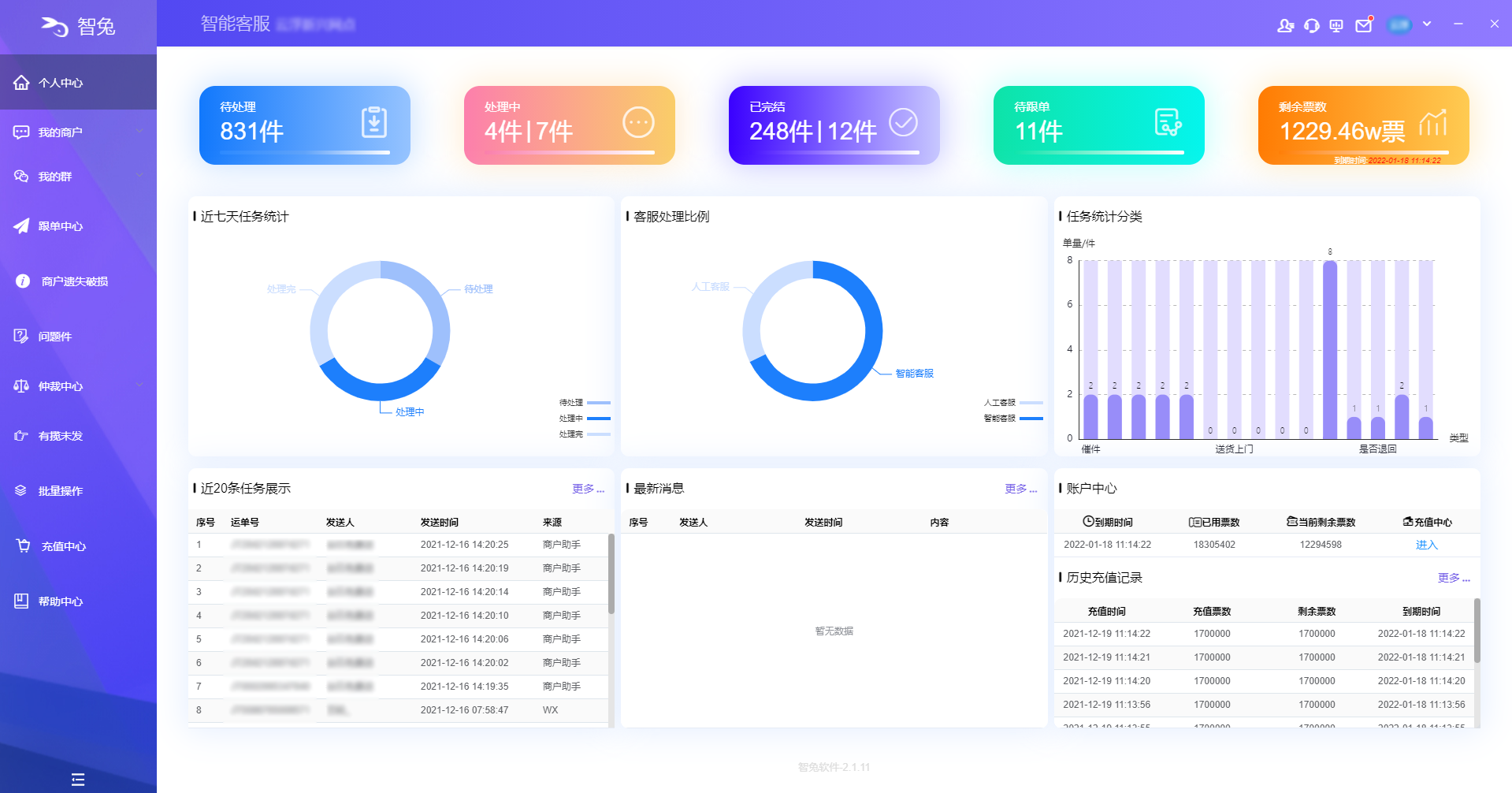Select task row sent 2021-12-16 14:20:19
This screenshot has height=793, width=1512.
pos(398,568)
